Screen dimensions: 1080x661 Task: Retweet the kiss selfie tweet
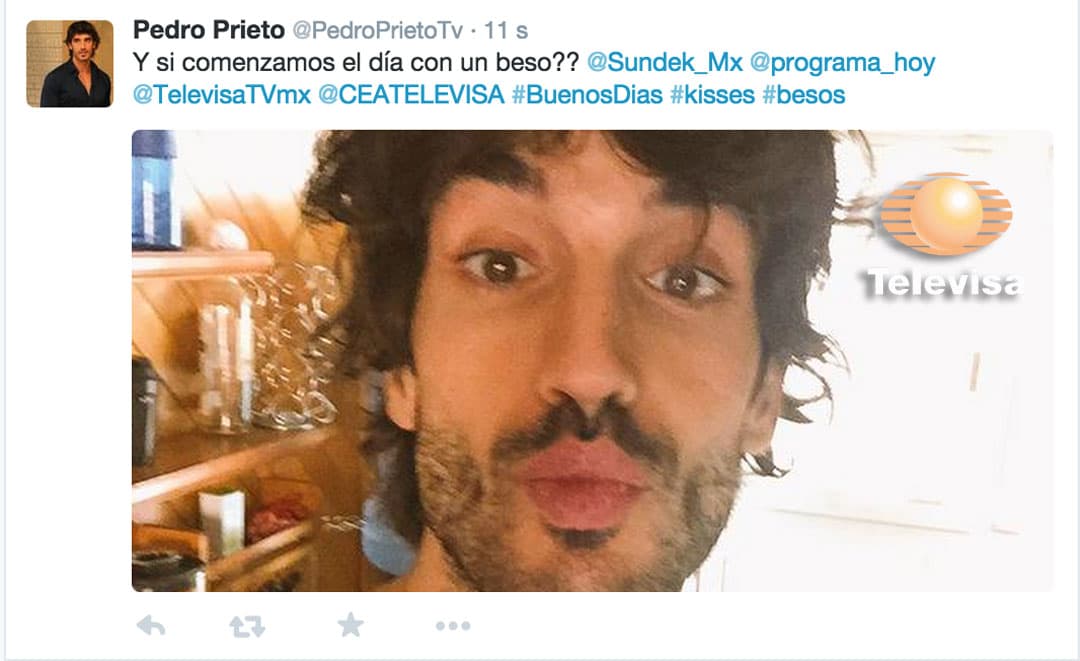(247, 627)
